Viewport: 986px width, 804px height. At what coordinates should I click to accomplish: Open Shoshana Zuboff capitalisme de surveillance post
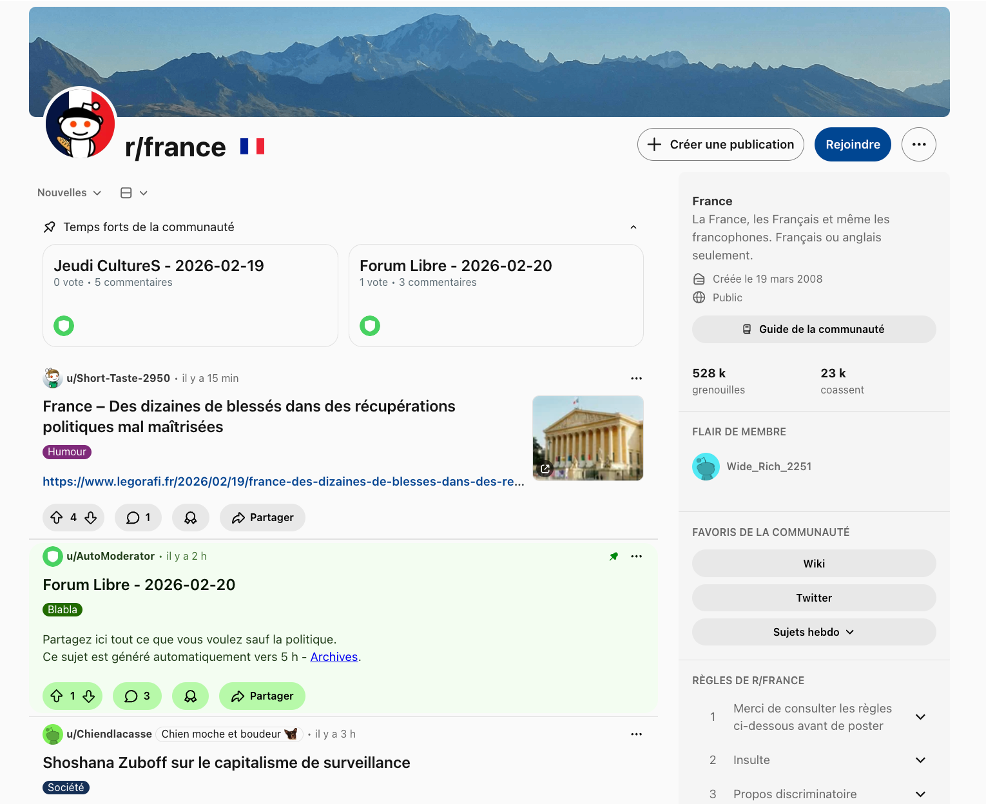tap(226, 763)
